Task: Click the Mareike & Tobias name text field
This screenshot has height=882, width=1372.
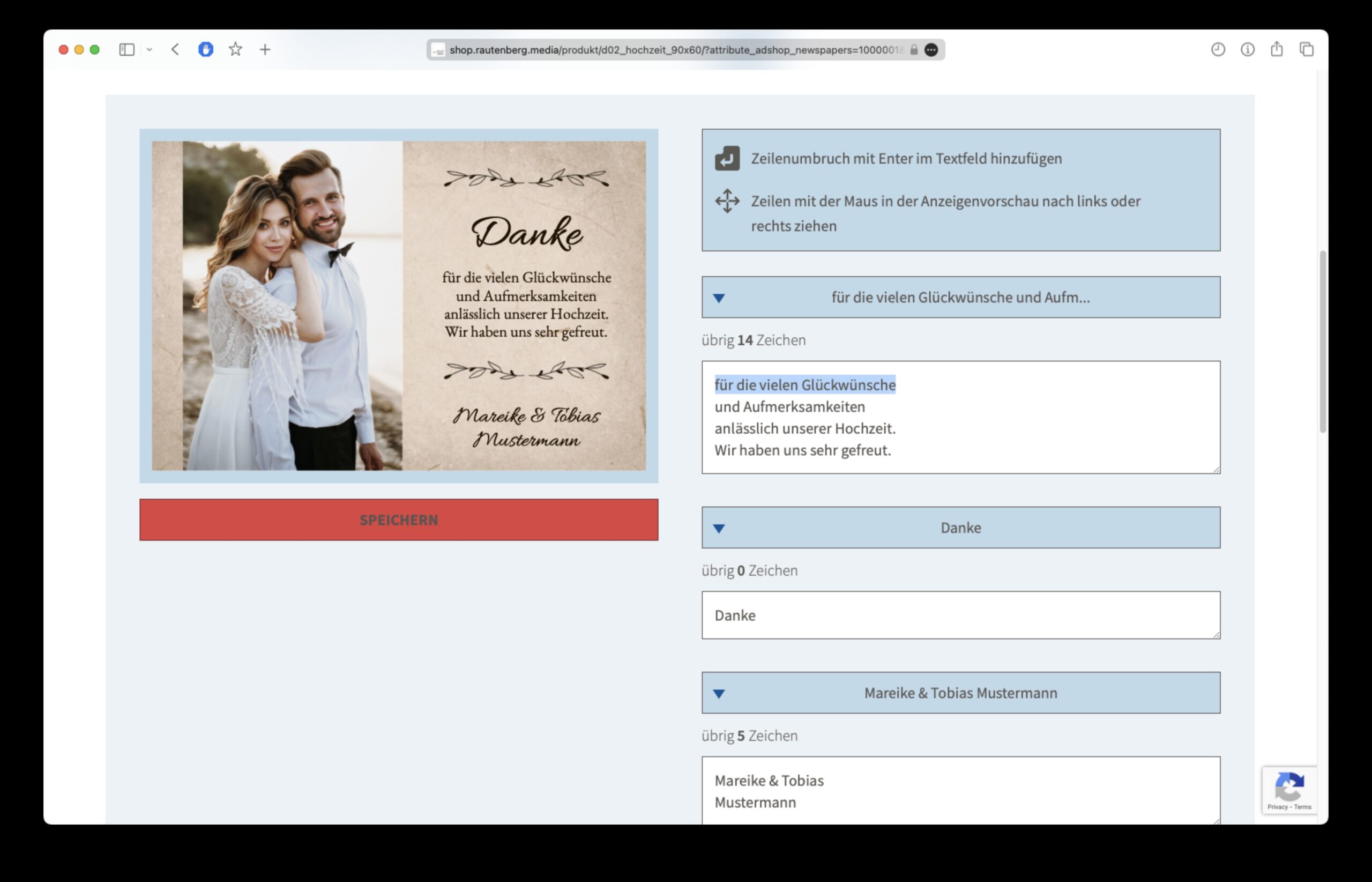Action: click(961, 791)
